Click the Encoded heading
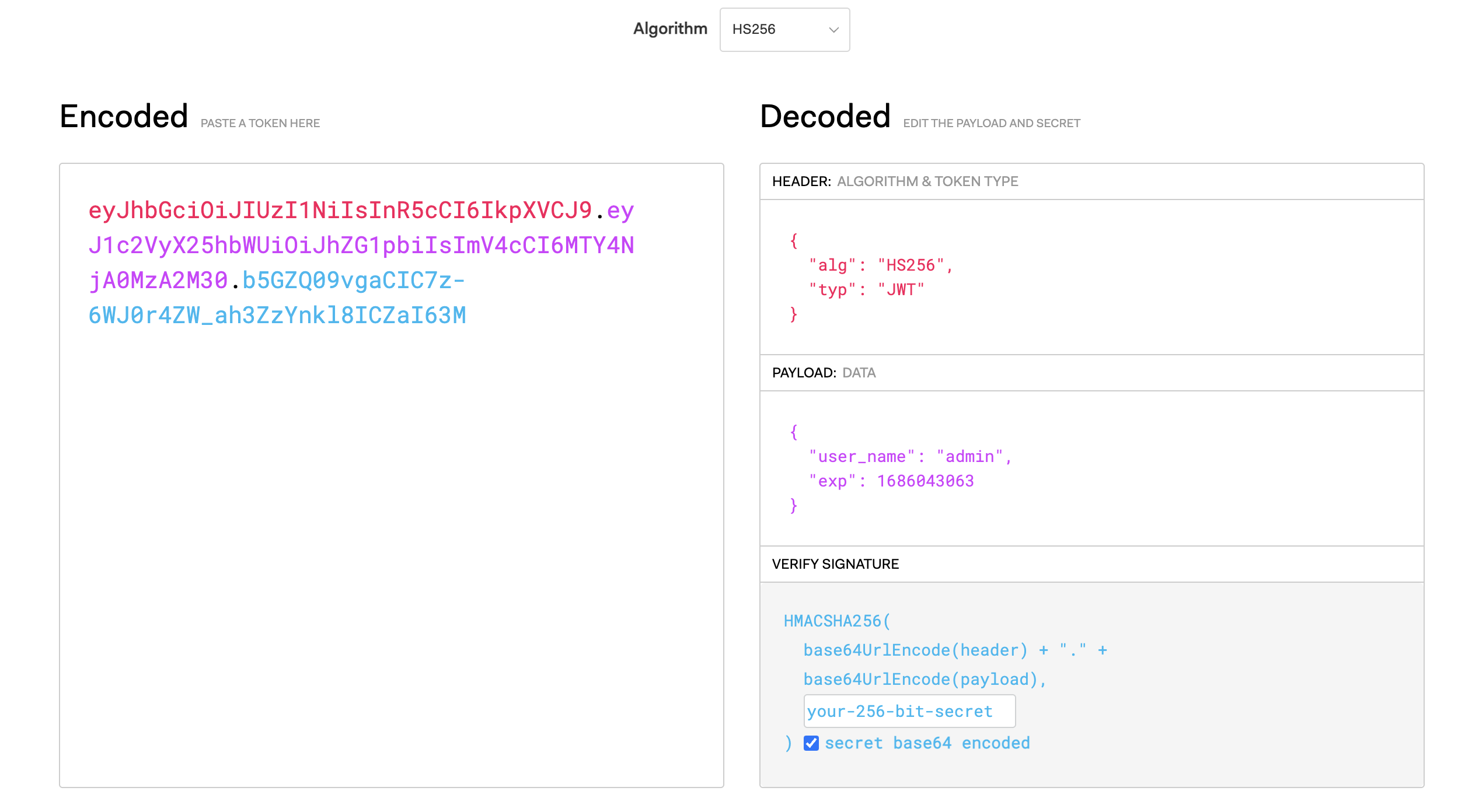1479x812 pixels. pos(124,116)
